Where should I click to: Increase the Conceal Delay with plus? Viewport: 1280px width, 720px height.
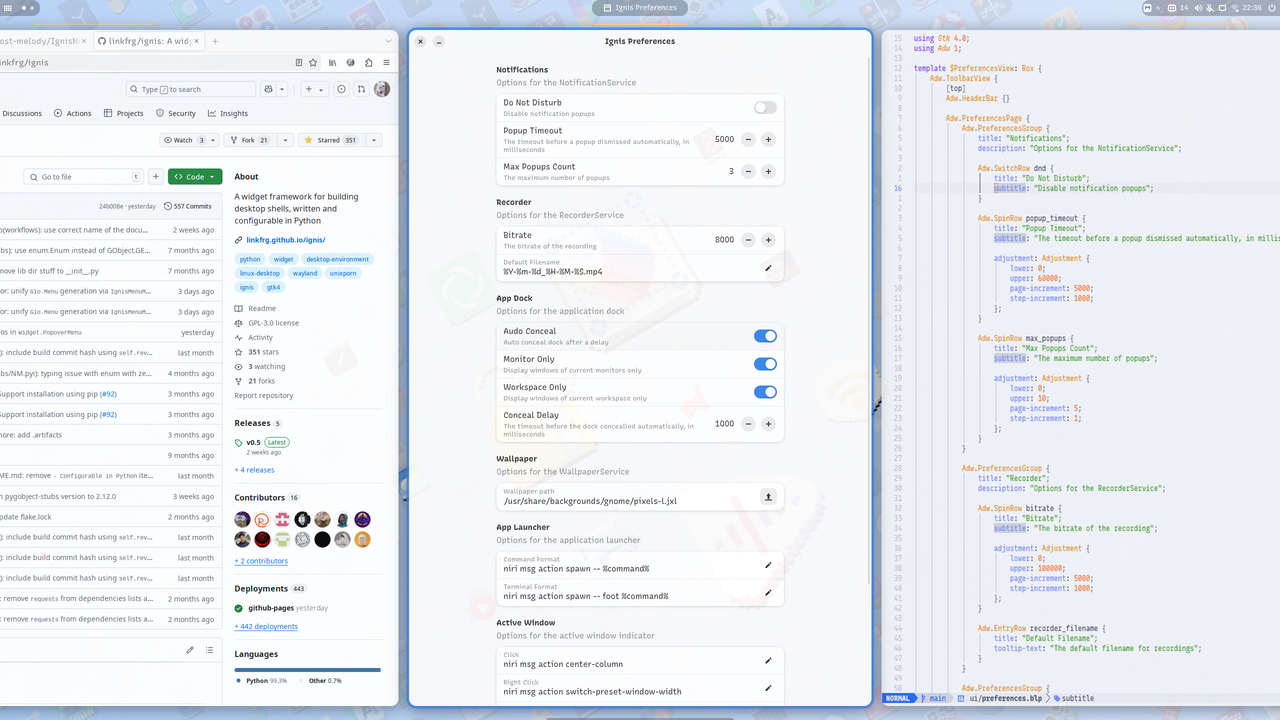[768, 424]
